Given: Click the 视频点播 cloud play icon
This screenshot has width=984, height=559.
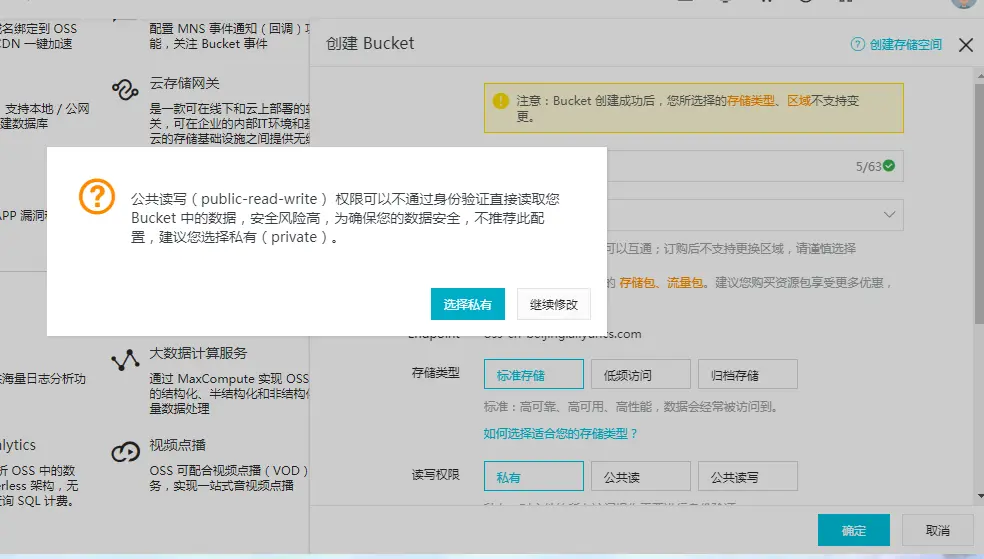Looking at the screenshot, I should 125,452.
